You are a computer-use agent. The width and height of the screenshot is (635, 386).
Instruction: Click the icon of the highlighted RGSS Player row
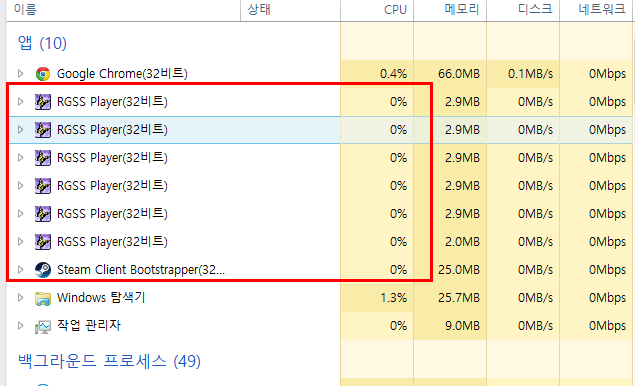43,130
